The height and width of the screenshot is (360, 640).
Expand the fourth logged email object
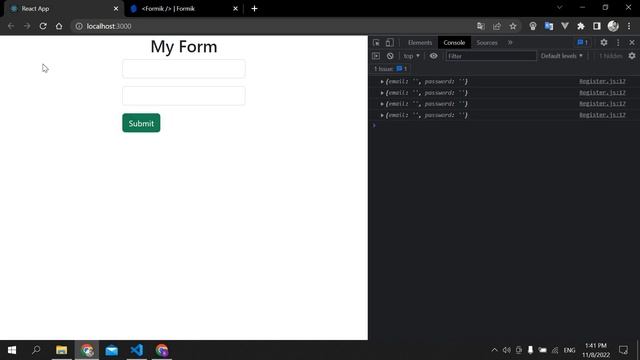point(382,115)
